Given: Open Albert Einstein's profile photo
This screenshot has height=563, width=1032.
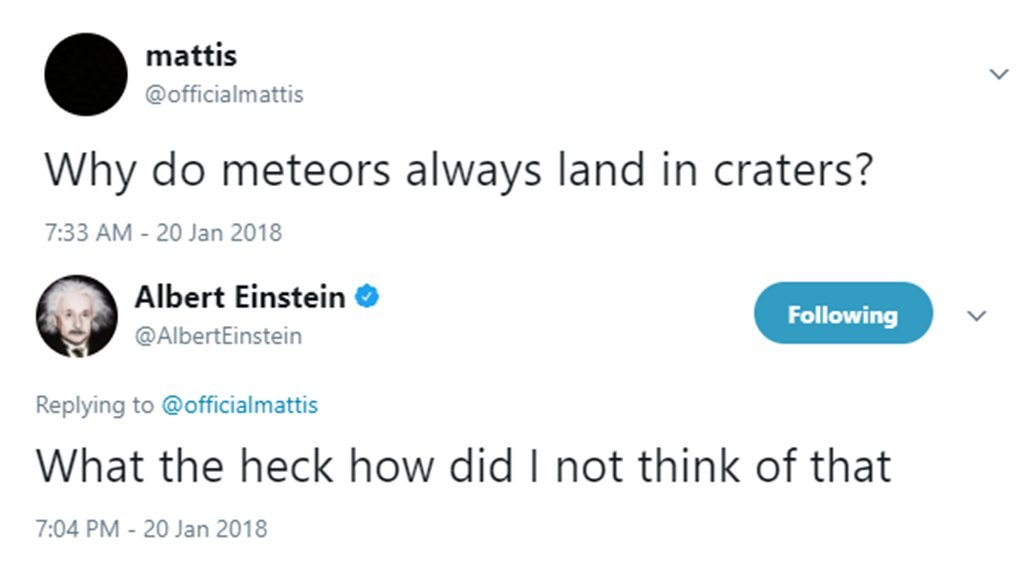Looking at the screenshot, I should click(x=77, y=316).
